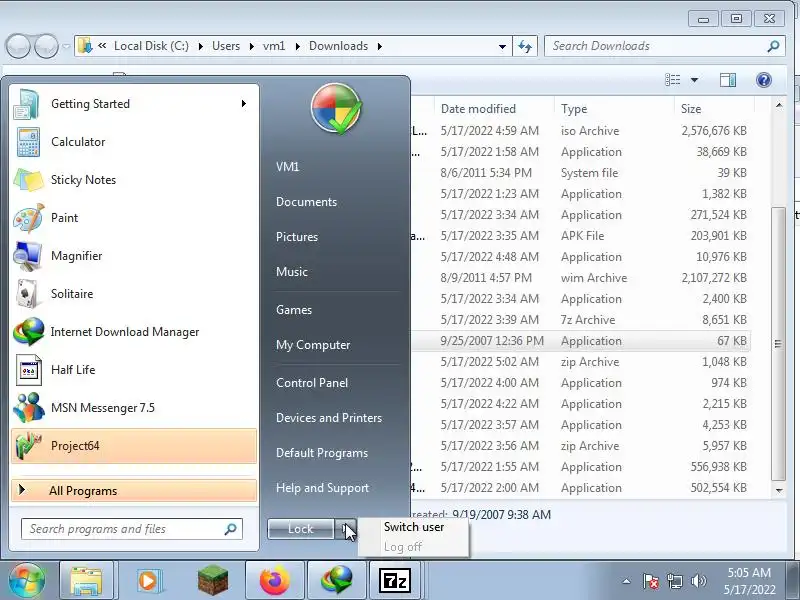The image size is (800, 600).
Task: Expand All Programs list
Action: click(x=134, y=491)
